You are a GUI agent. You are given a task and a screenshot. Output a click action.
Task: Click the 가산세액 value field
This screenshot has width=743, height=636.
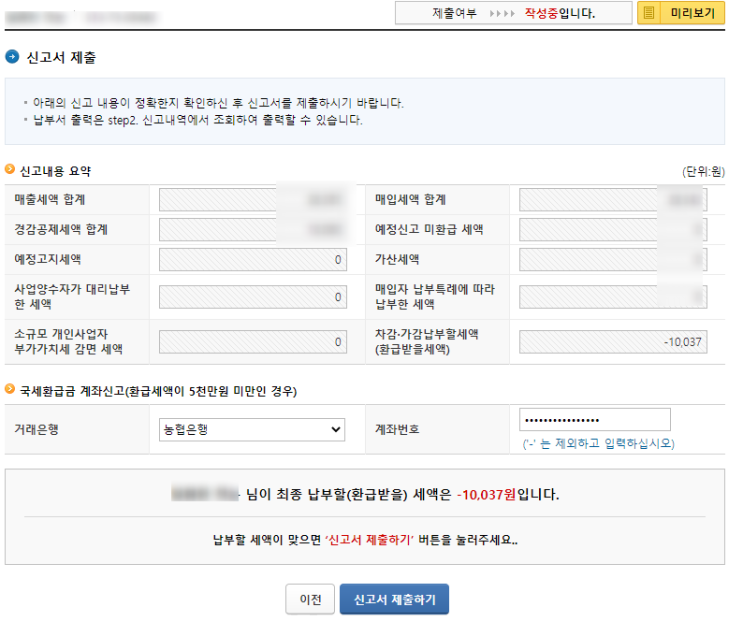tap(613, 260)
